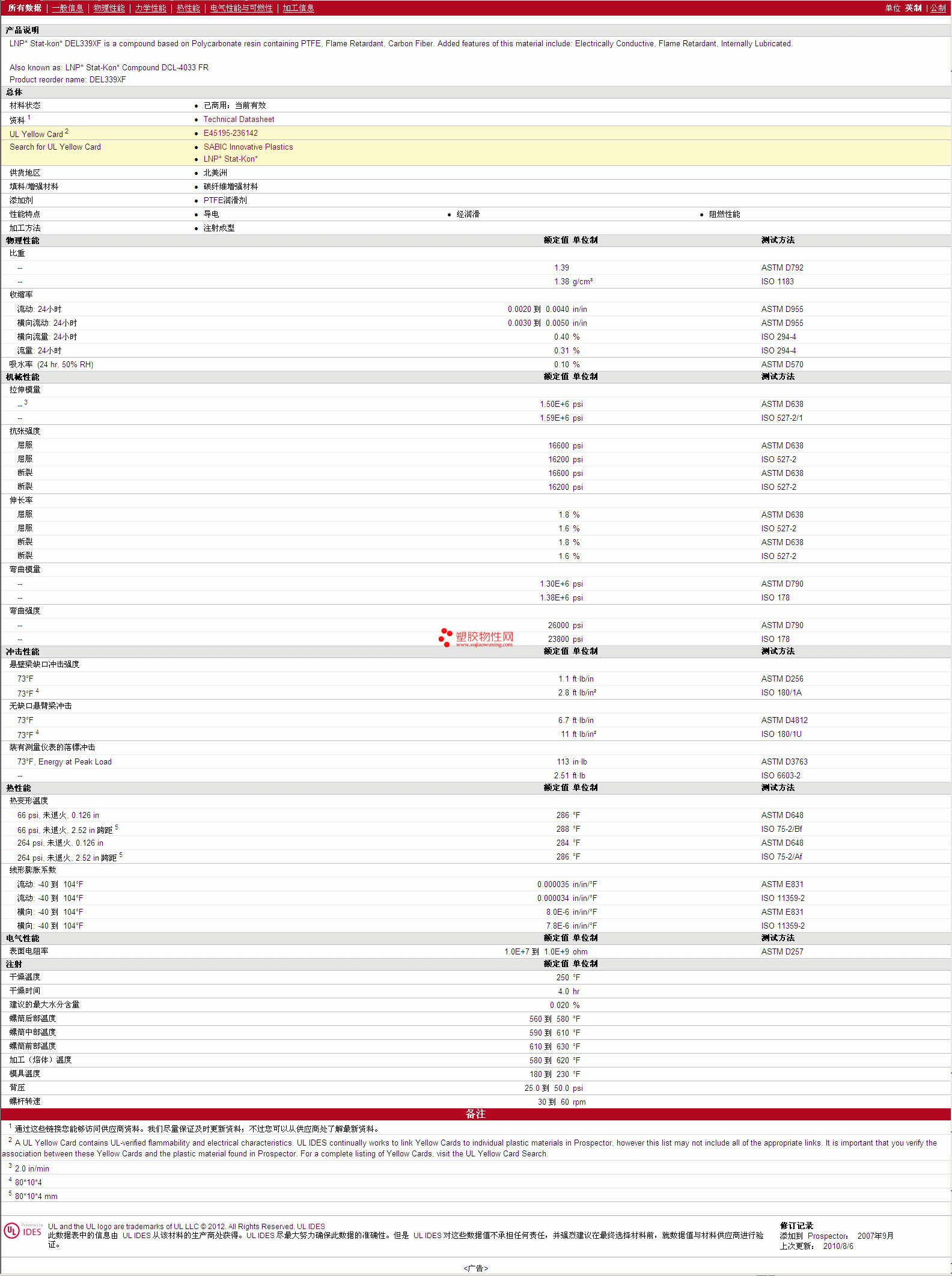Search Yellow Card for LNP* Stat-Kon*
Viewport: 952px width, 1276px height.
tap(230, 159)
